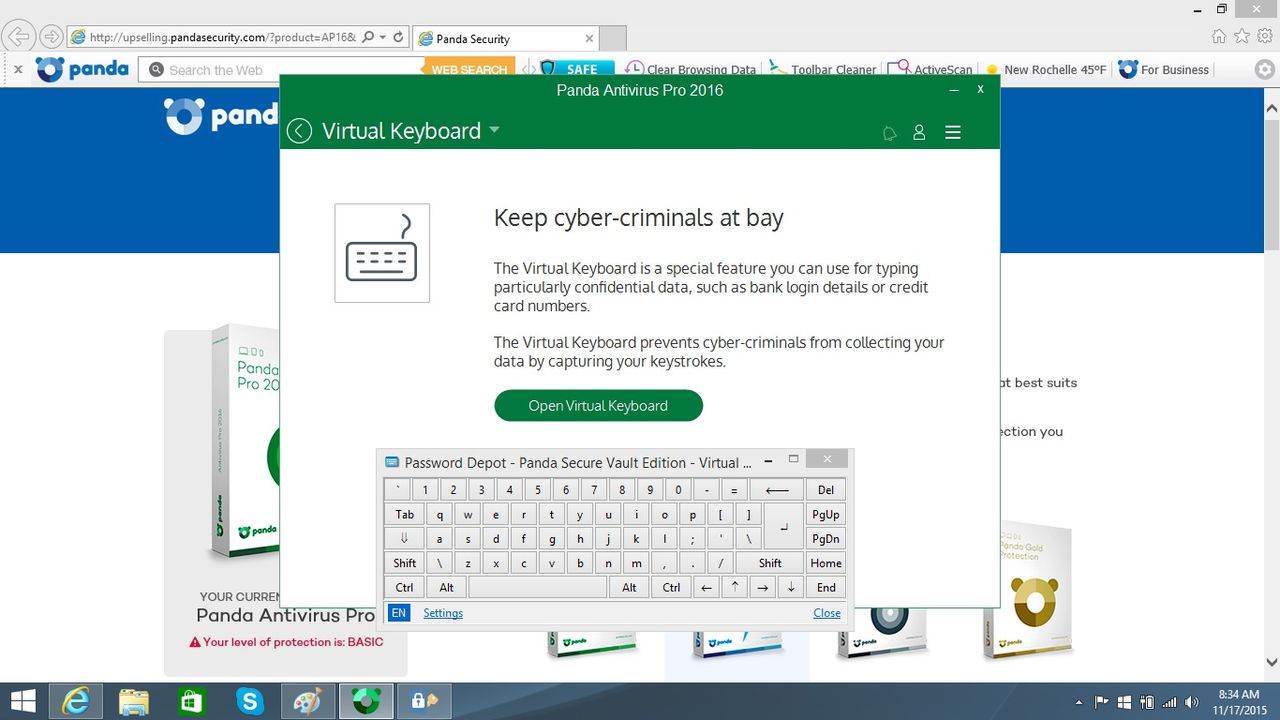Image resolution: width=1280 pixels, height=720 pixels.
Task: Click the up arrow key on virtual keyboard
Action: coord(734,587)
